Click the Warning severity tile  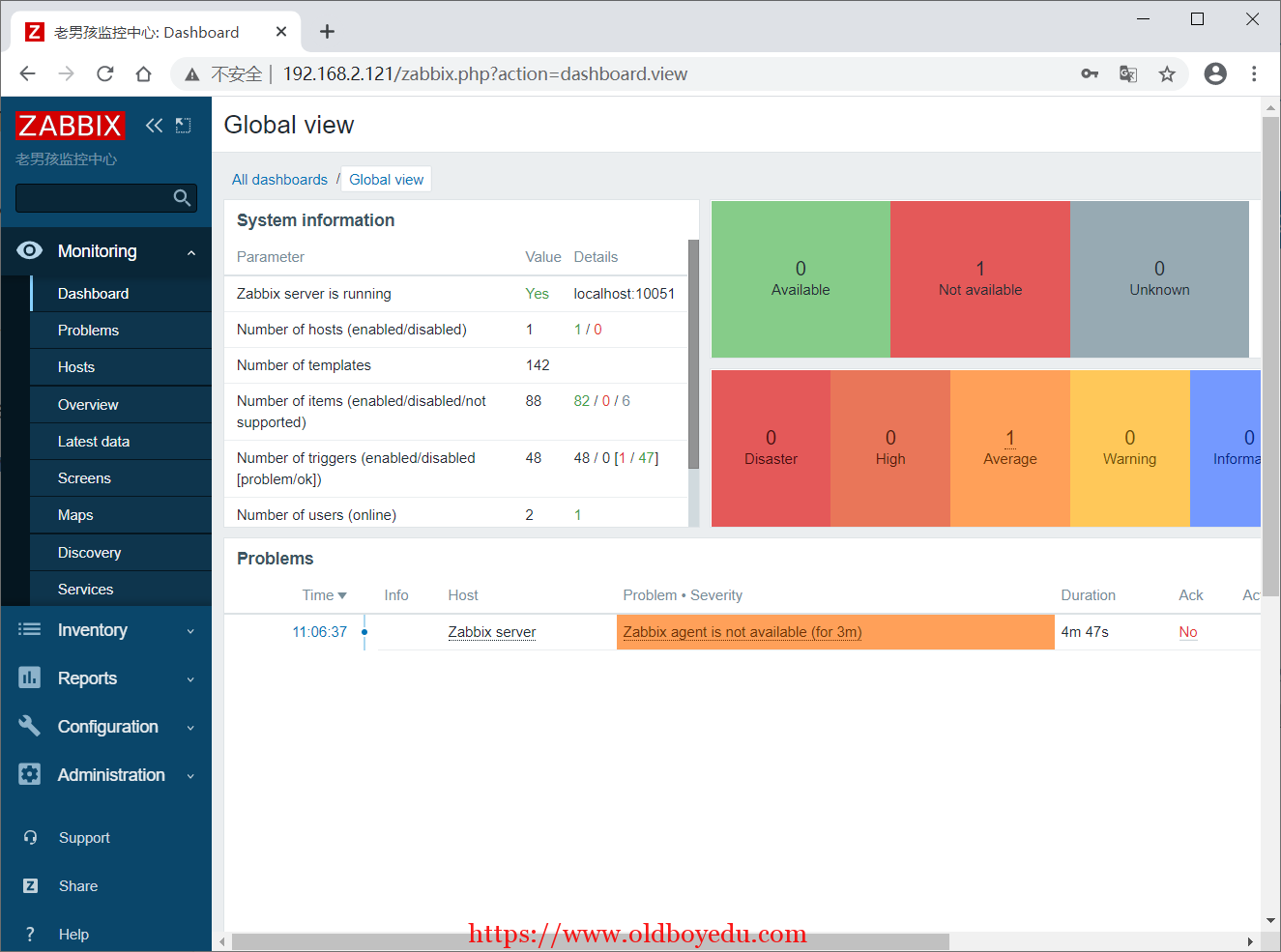pyautogui.click(x=1129, y=448)
